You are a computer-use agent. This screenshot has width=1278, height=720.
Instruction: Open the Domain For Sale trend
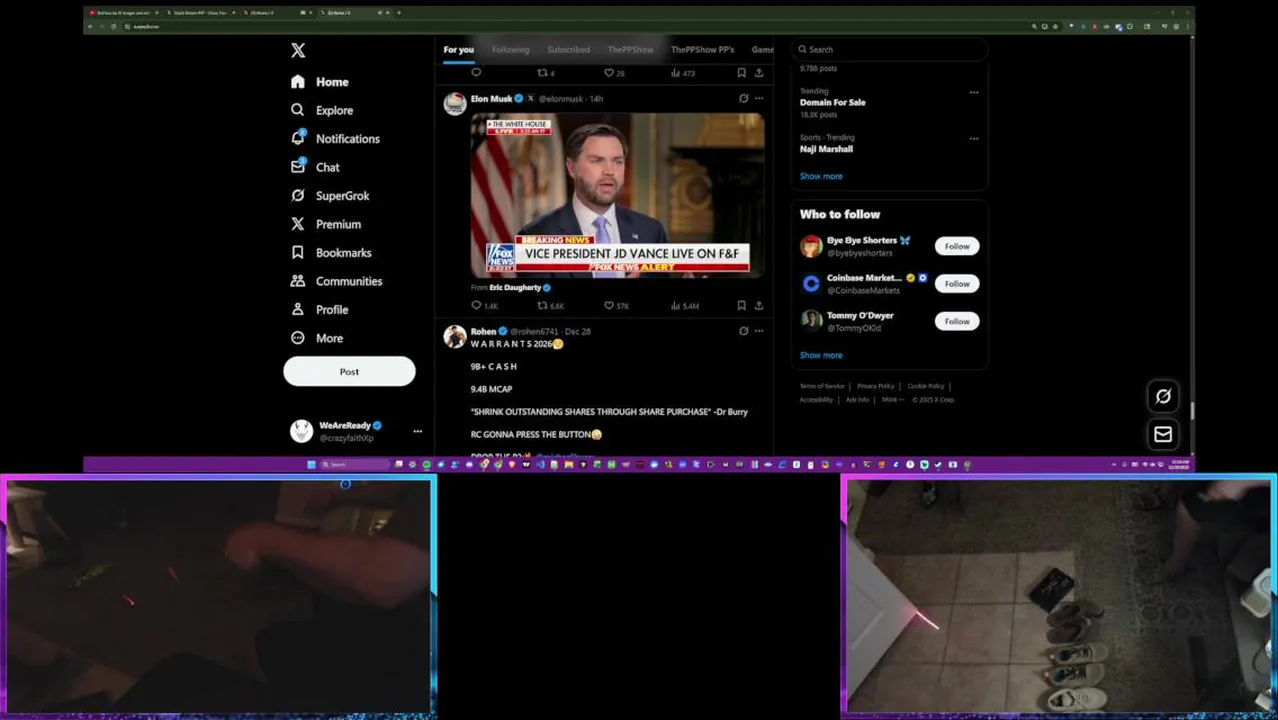pos(833,102)
